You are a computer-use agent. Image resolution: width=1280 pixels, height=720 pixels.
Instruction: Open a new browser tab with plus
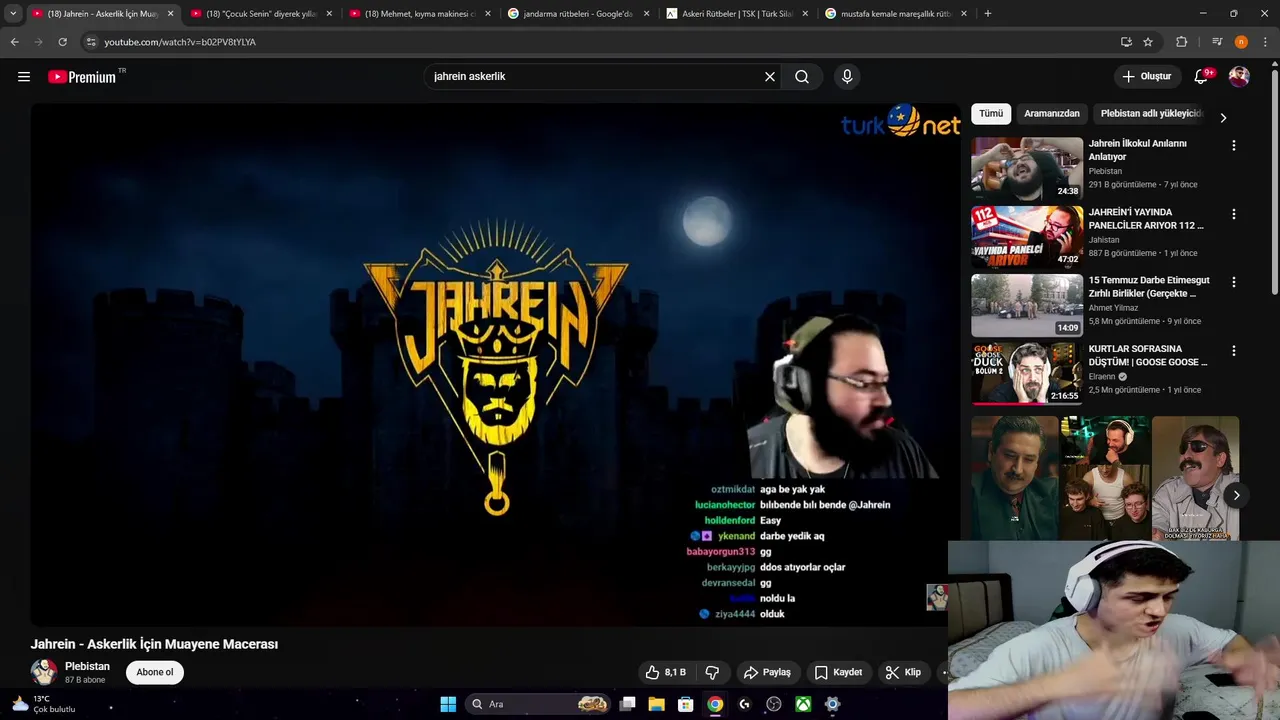pos(988,14)
